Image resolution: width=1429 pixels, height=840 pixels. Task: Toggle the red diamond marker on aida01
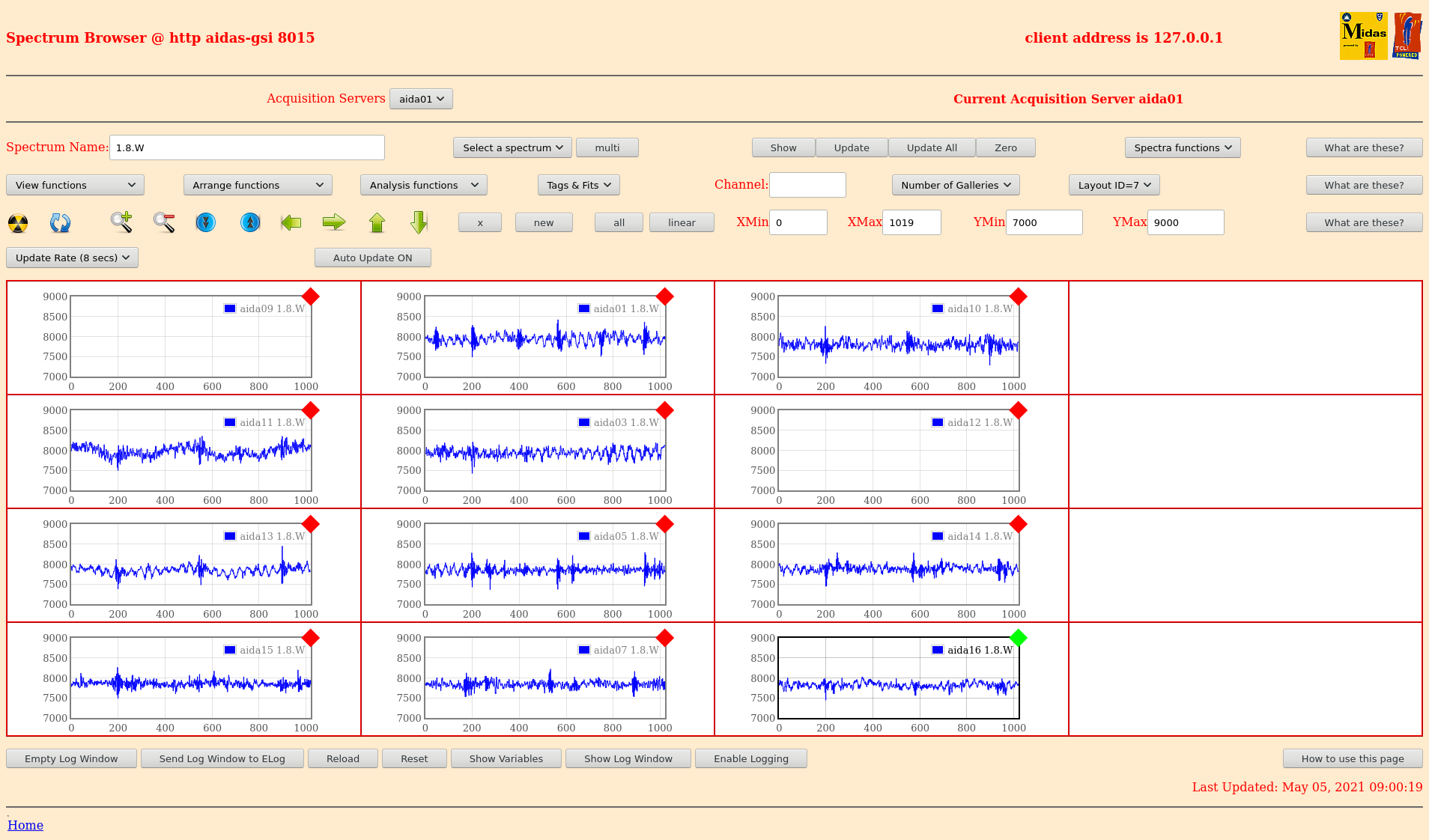coord(664,296)
